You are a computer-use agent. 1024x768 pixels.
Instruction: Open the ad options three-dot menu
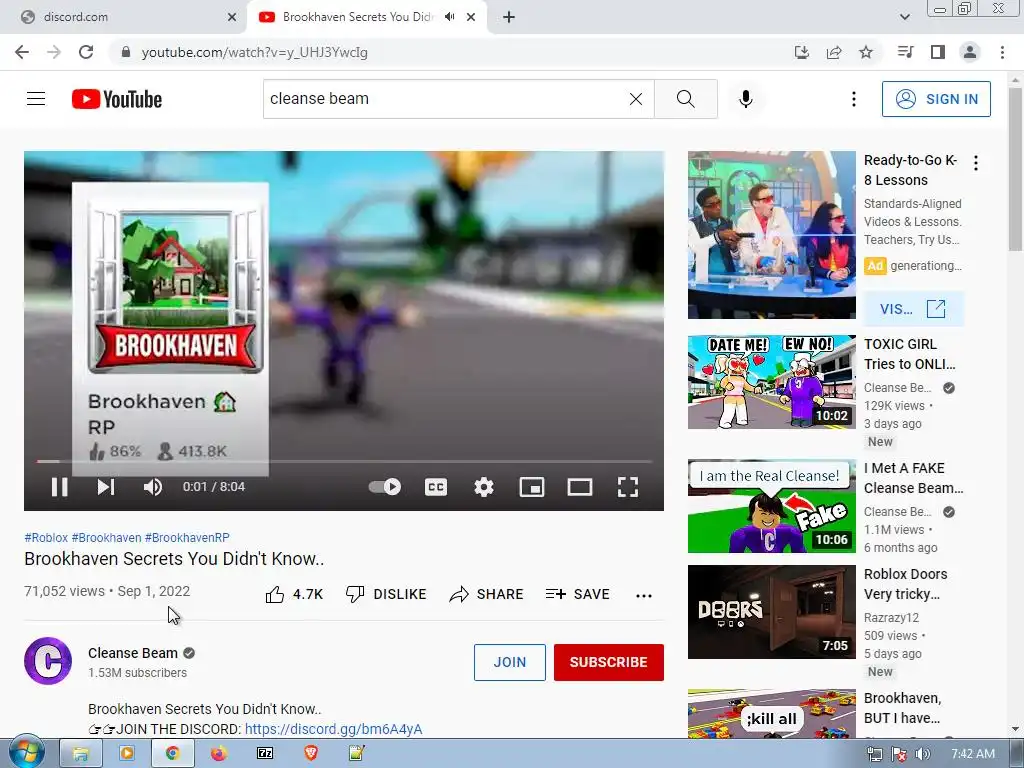pyautogui.click(x=976, y=163)
